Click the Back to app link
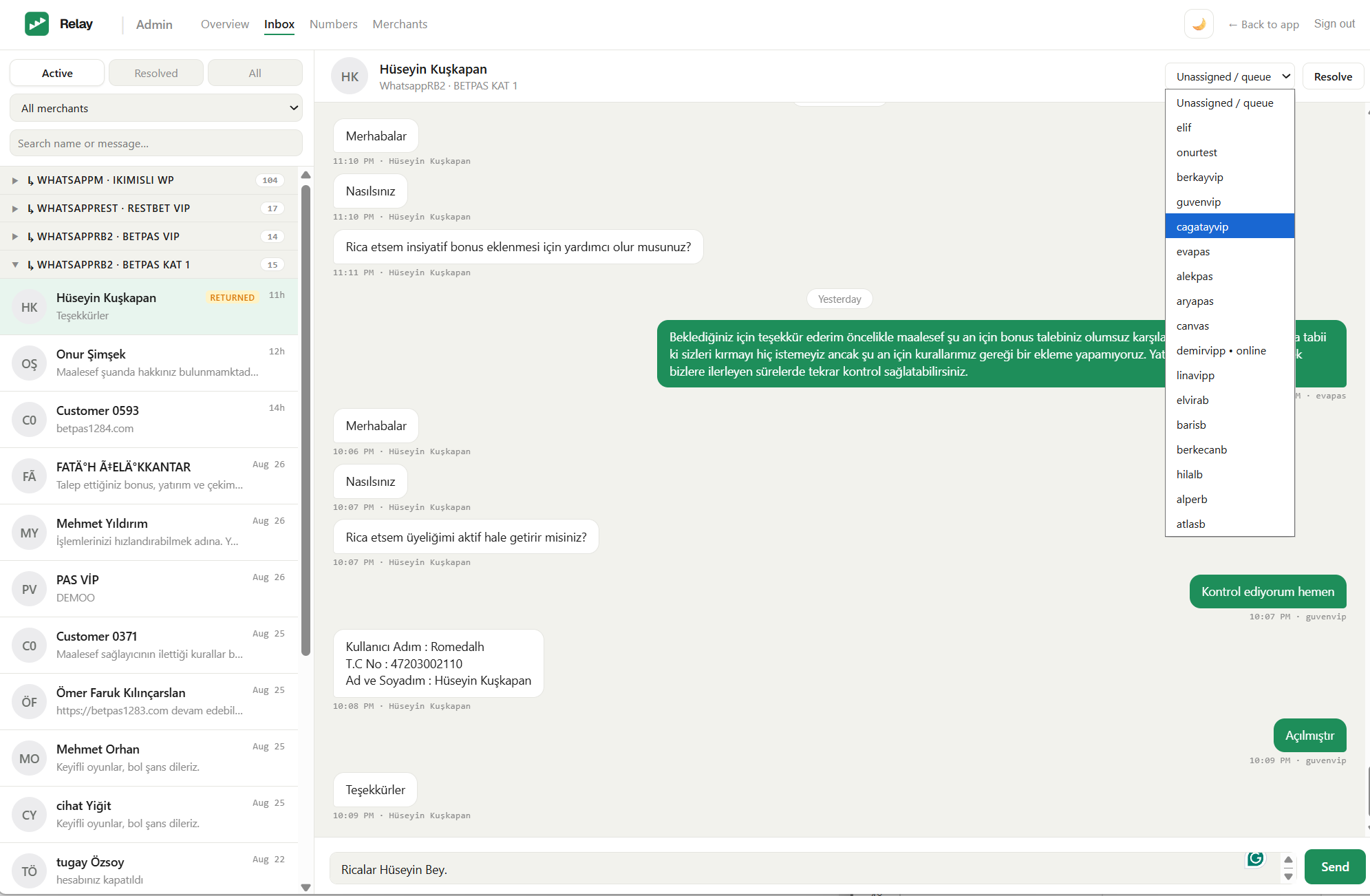The image size is (1370, 896). coord(1263,24)
